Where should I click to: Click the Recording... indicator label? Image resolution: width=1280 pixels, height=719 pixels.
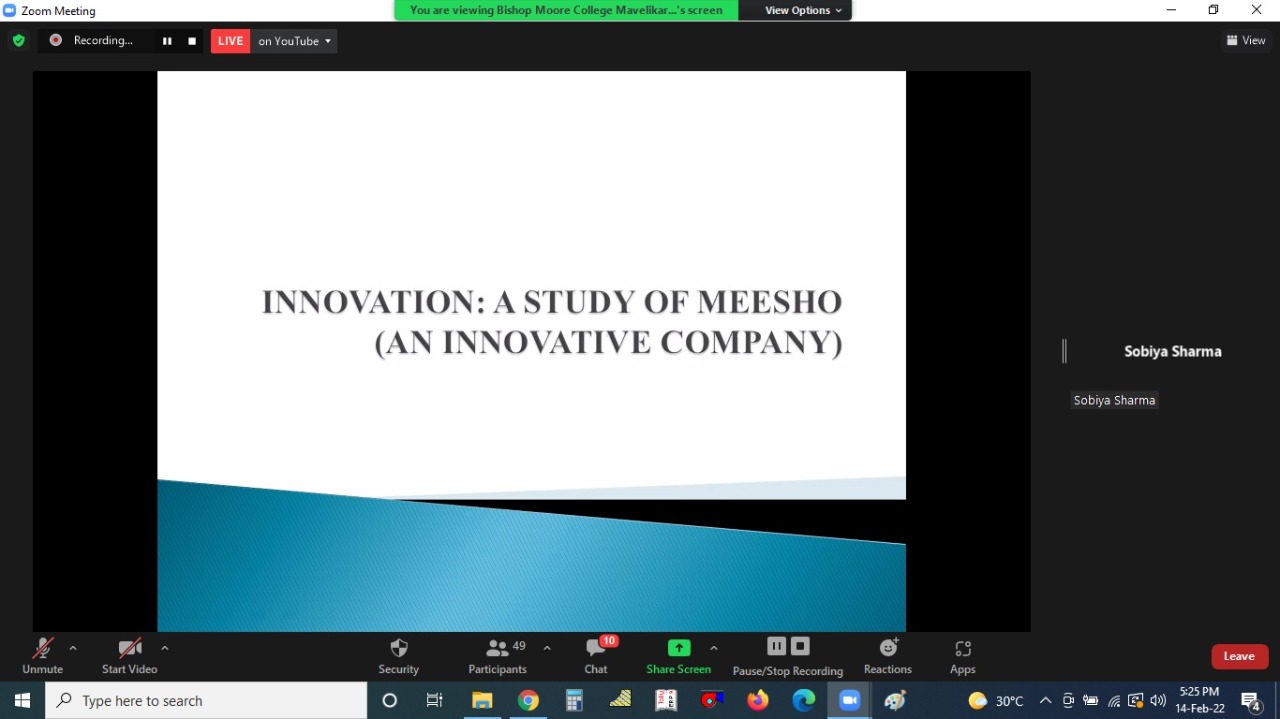pyautogui.click(x=103, y=41)
